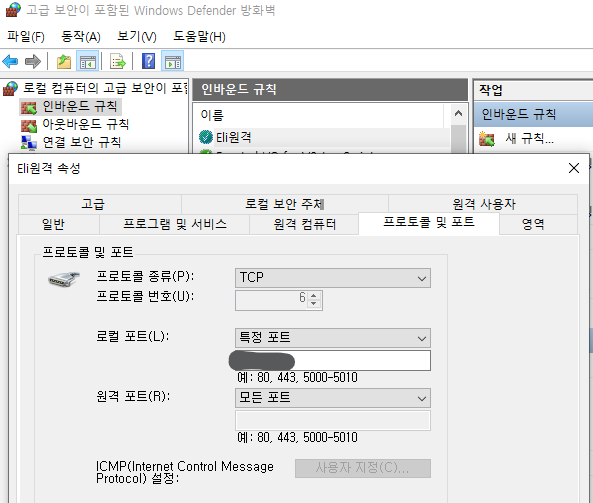Click the firewall icon in the title bar
The height and width of the screenshot is (503, 593).
13,10
